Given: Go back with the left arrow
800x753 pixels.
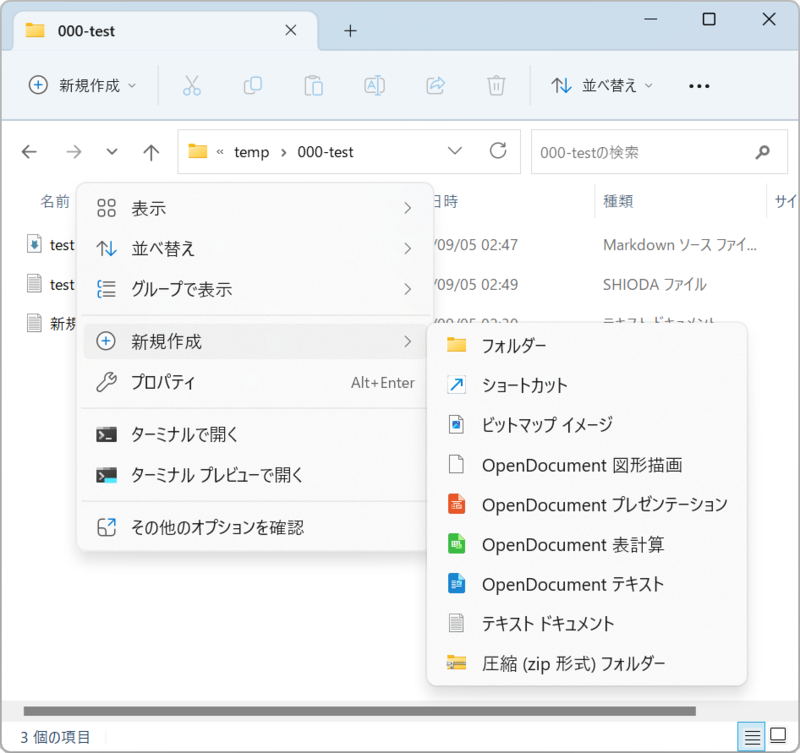Looking at the screenshot, I should tap(30, 152).
